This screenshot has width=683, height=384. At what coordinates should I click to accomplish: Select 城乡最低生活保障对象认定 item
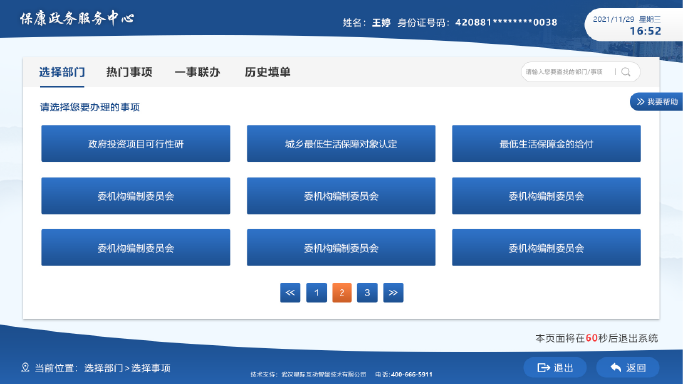pyautogui.click(x=341, y=144)
